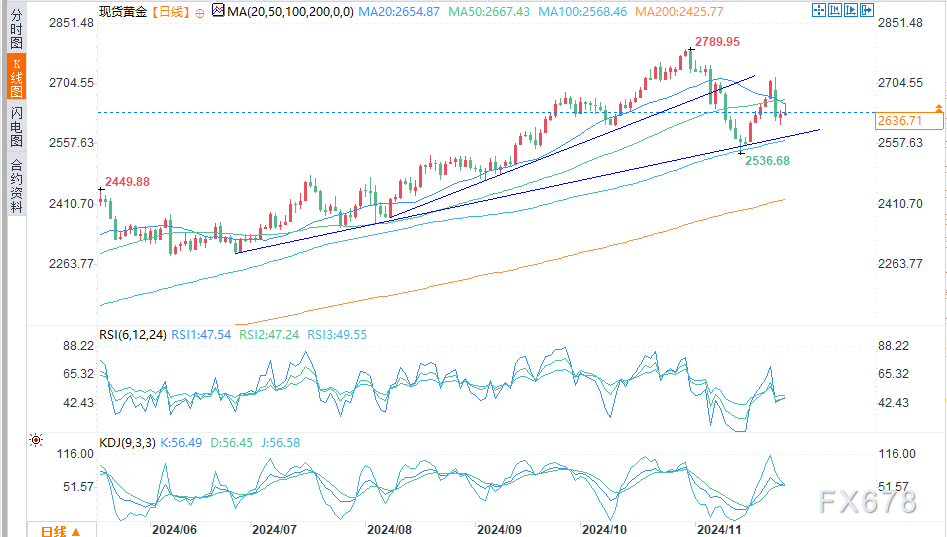Click the KDJ left axis value 116.00
The height and width of the screenshot is (537, 947).
[75, 454]
